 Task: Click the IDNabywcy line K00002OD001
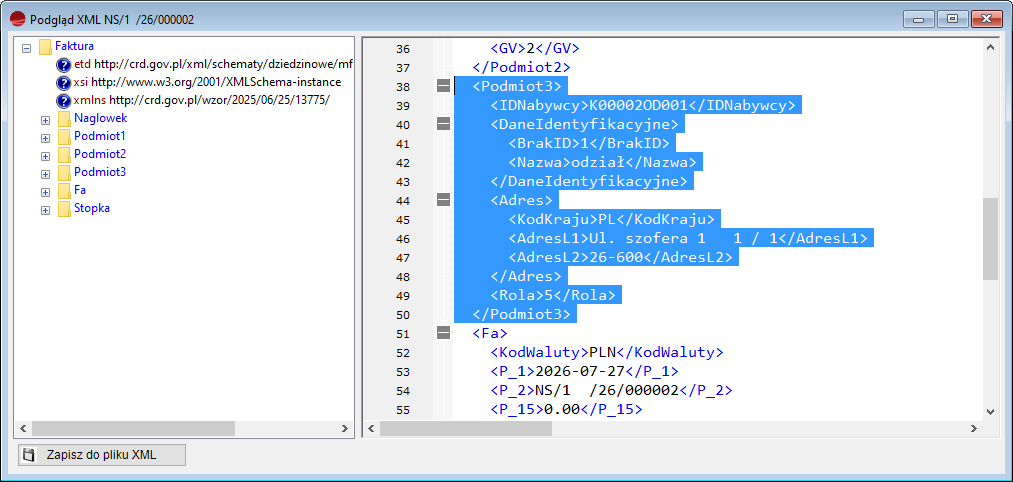coord(645,105)
